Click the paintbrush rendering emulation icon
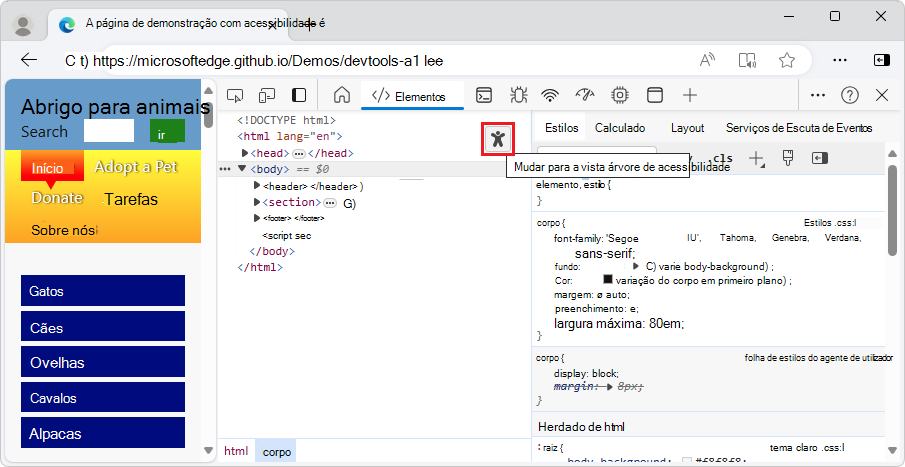Screen dimensions: 905x467 pyautogui.click(x=788, y=158)
